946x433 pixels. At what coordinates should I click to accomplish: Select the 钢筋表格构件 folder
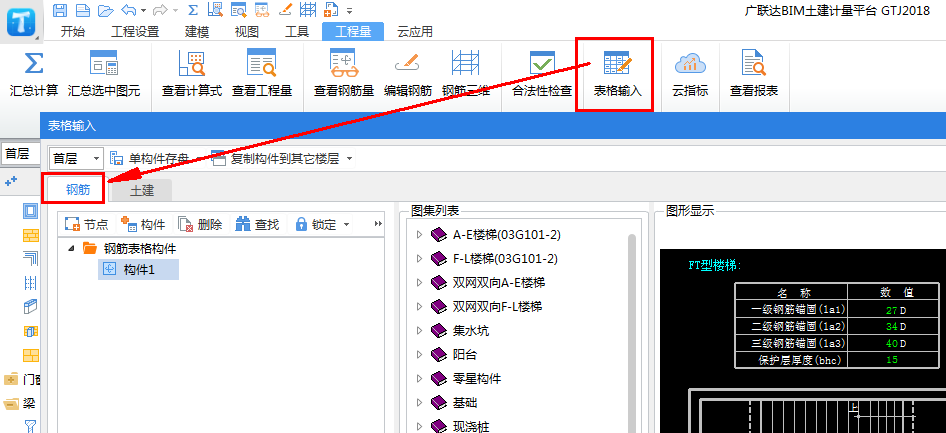click(130, 248)
